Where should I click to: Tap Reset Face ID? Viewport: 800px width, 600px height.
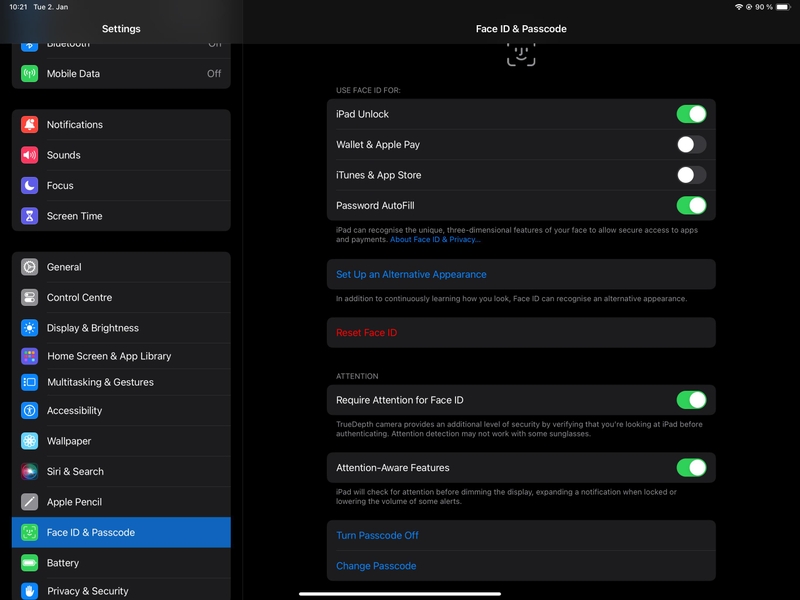point(521,333)
